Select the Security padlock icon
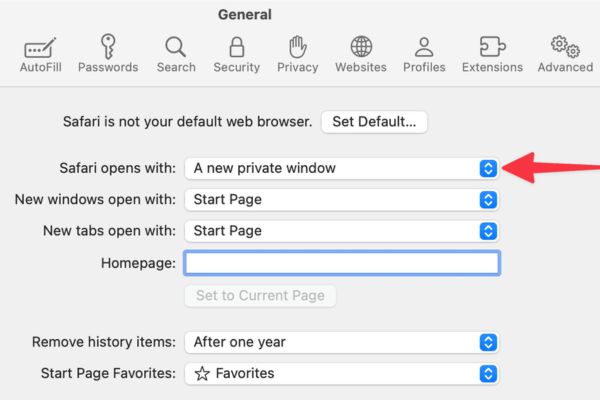Image resolution: width=600 pixels, height=400 pixels. (x=237, y=46)
